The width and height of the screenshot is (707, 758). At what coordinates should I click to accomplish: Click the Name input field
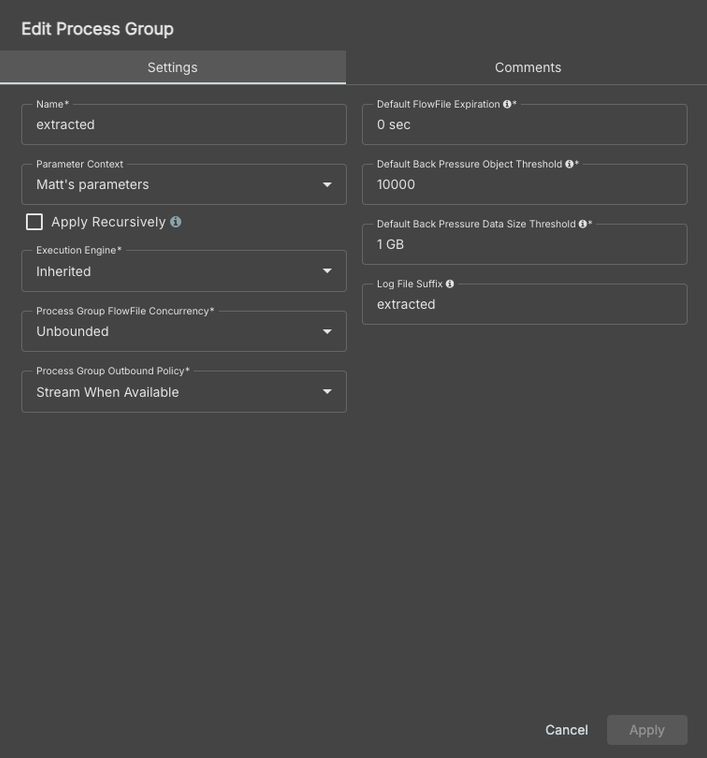point(184,125)
